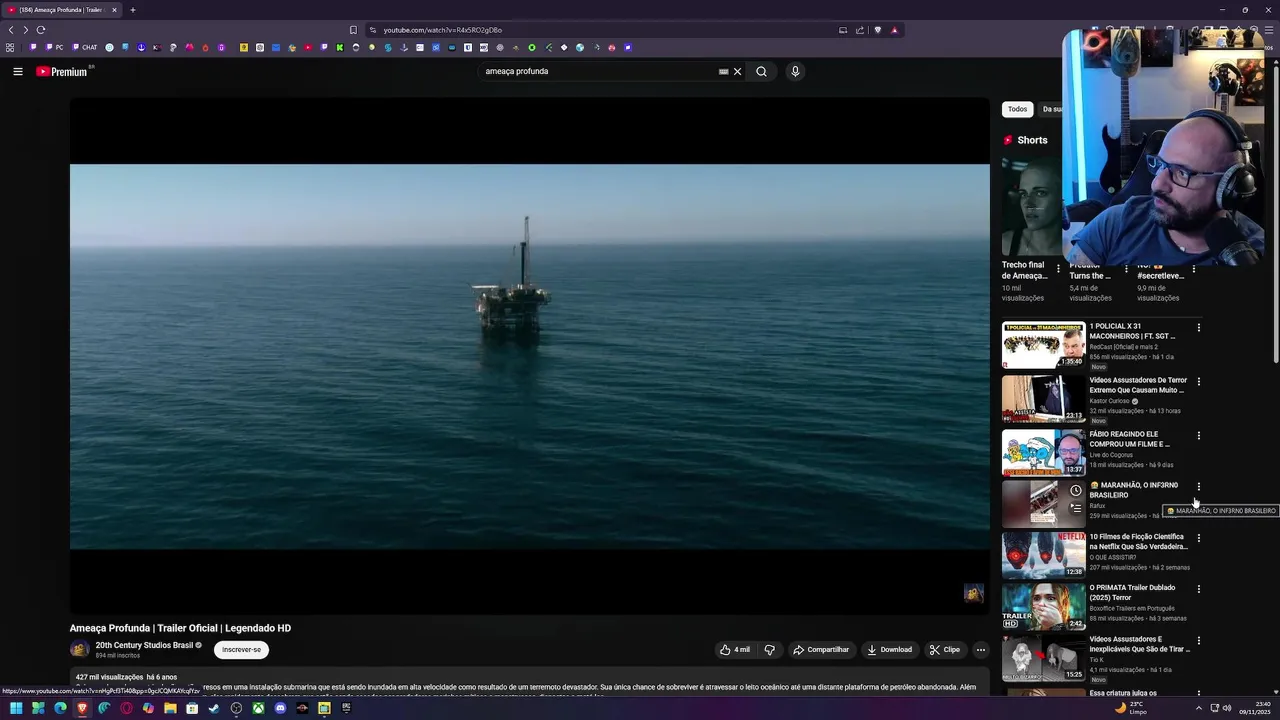Open Brave Rewards triangle icon

[894, 30]
